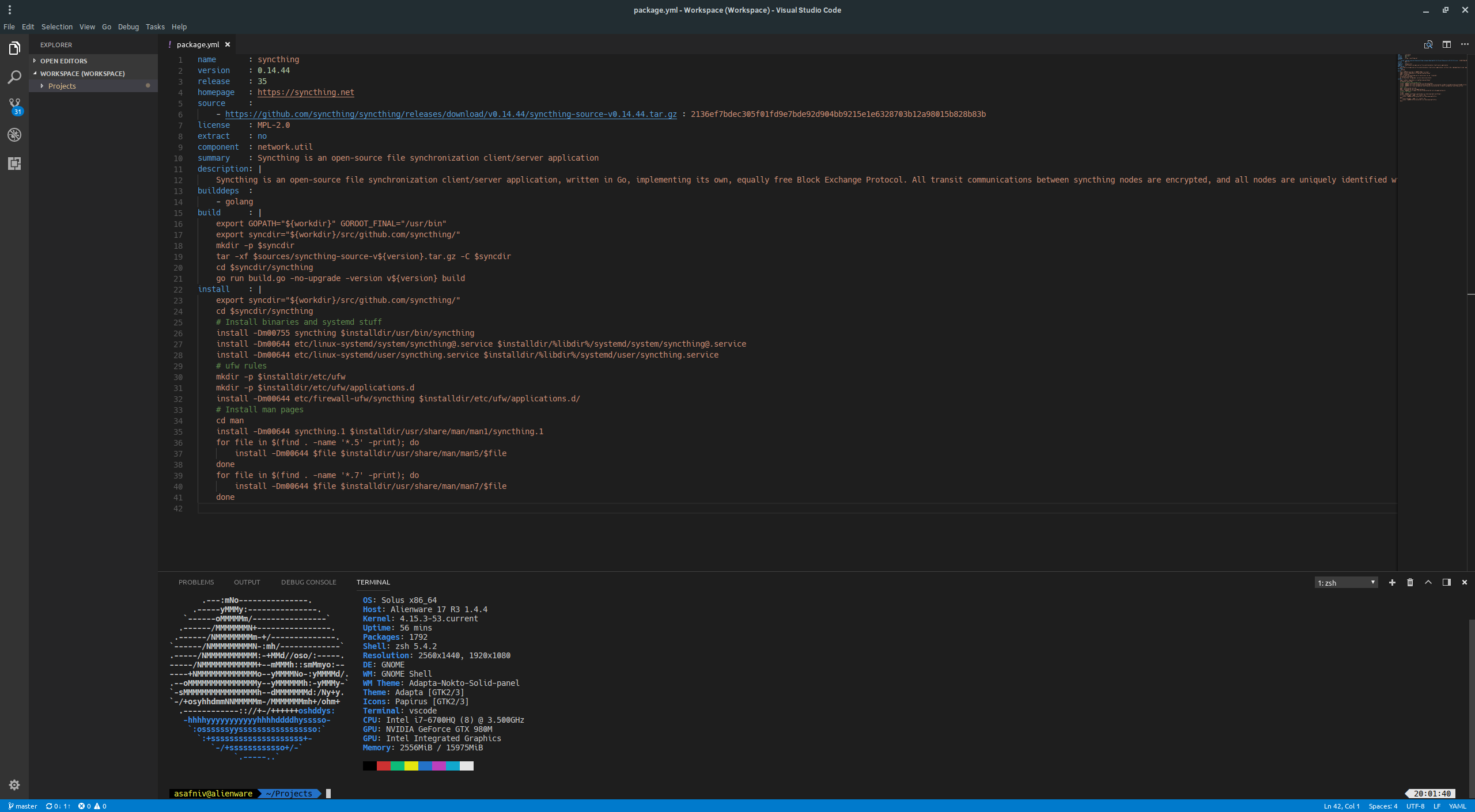The width and height of the screenshot is (1475, 812).
Task: Click the EXPLORER sidebar title
Action: coord(56,45)
